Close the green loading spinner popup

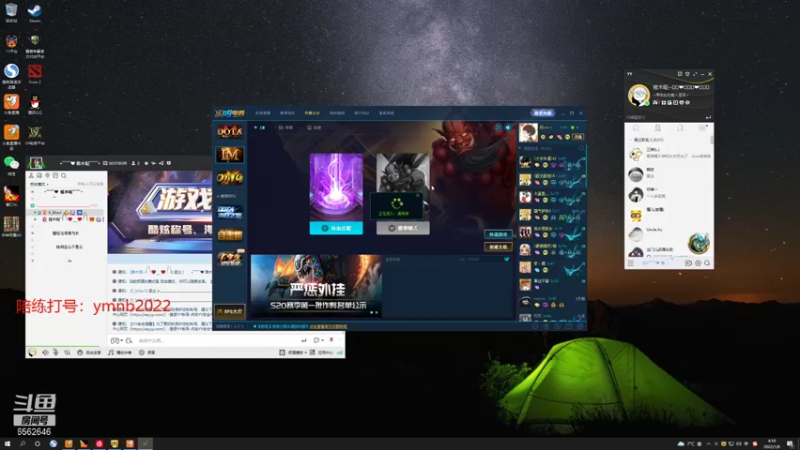[x=418, y=195]
